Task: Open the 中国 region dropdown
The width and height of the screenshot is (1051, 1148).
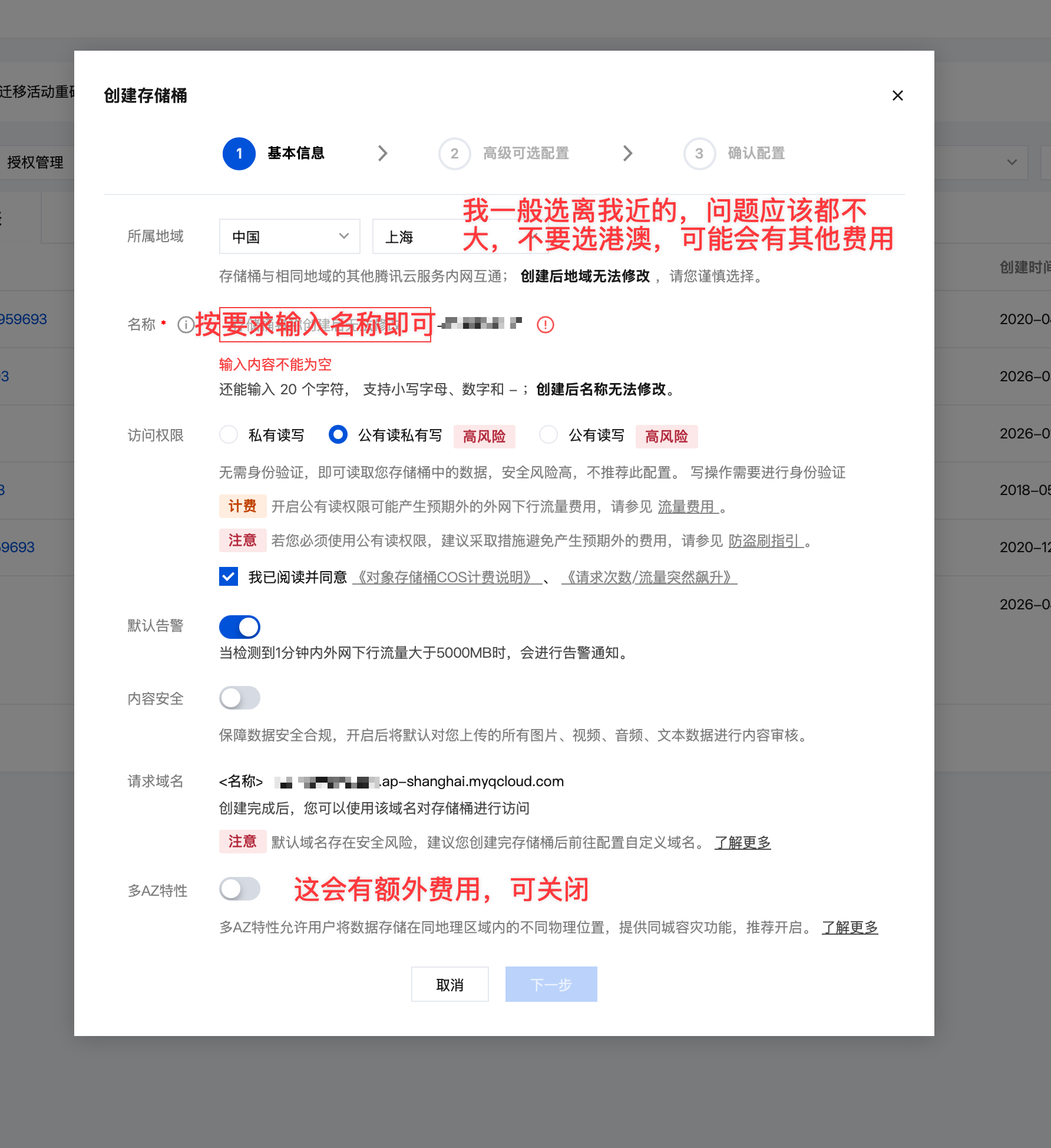Action: [x=289, y=236]
